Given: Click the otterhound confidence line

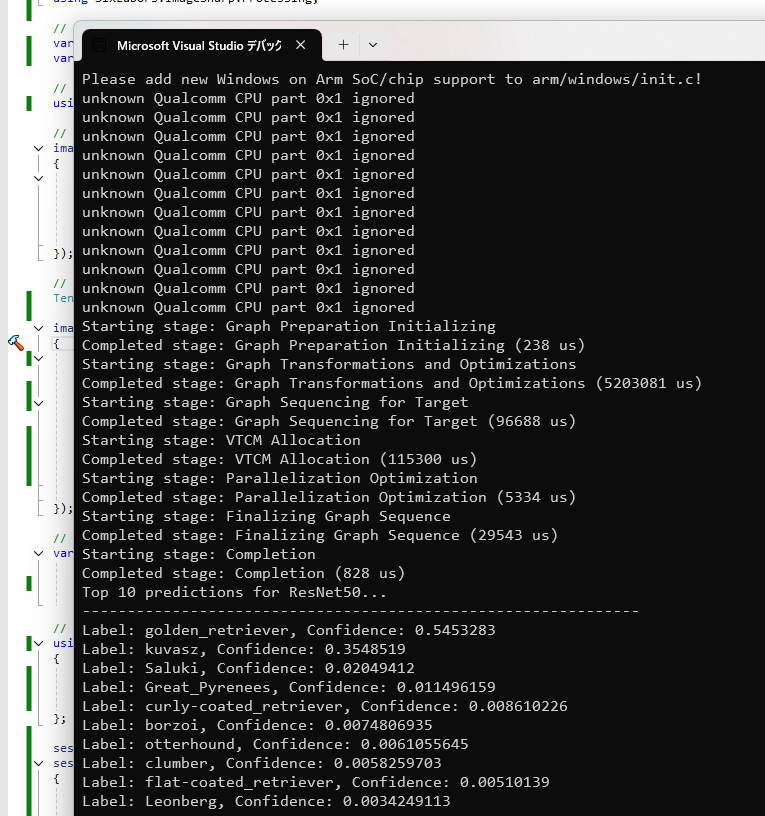Looking at the screenshot, I should 275,744.
